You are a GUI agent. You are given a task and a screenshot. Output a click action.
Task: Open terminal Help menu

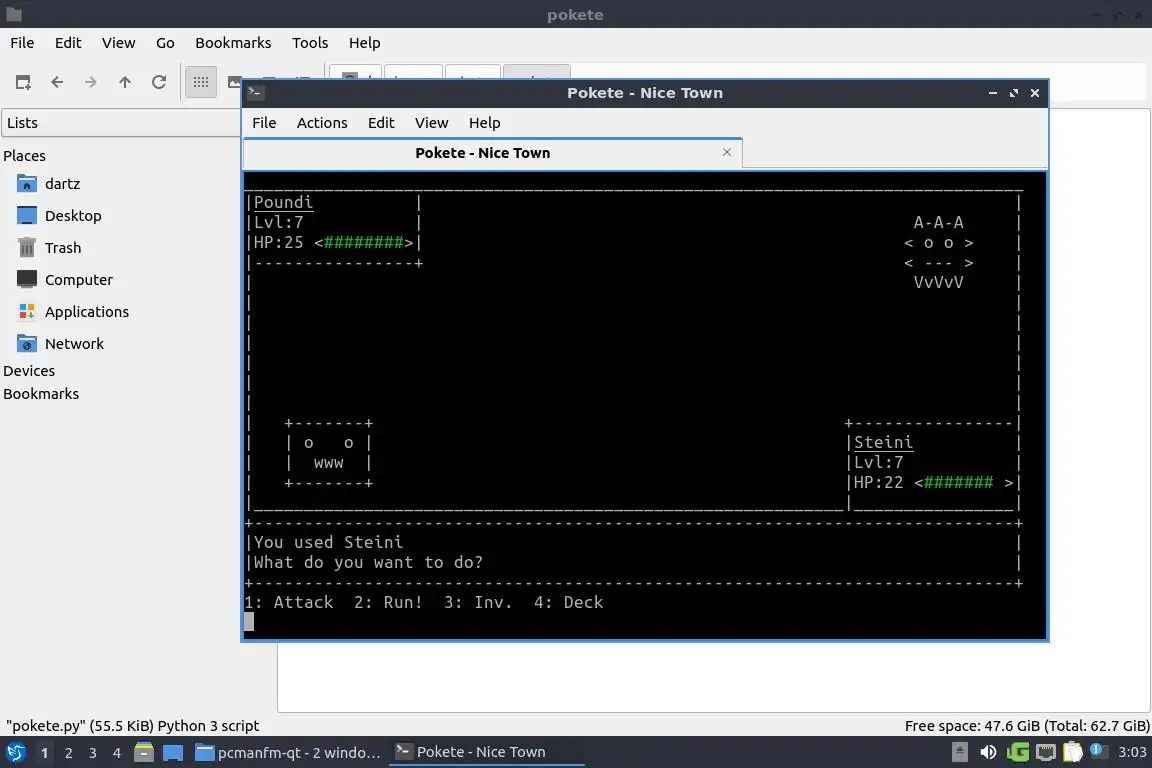(484, 123)
